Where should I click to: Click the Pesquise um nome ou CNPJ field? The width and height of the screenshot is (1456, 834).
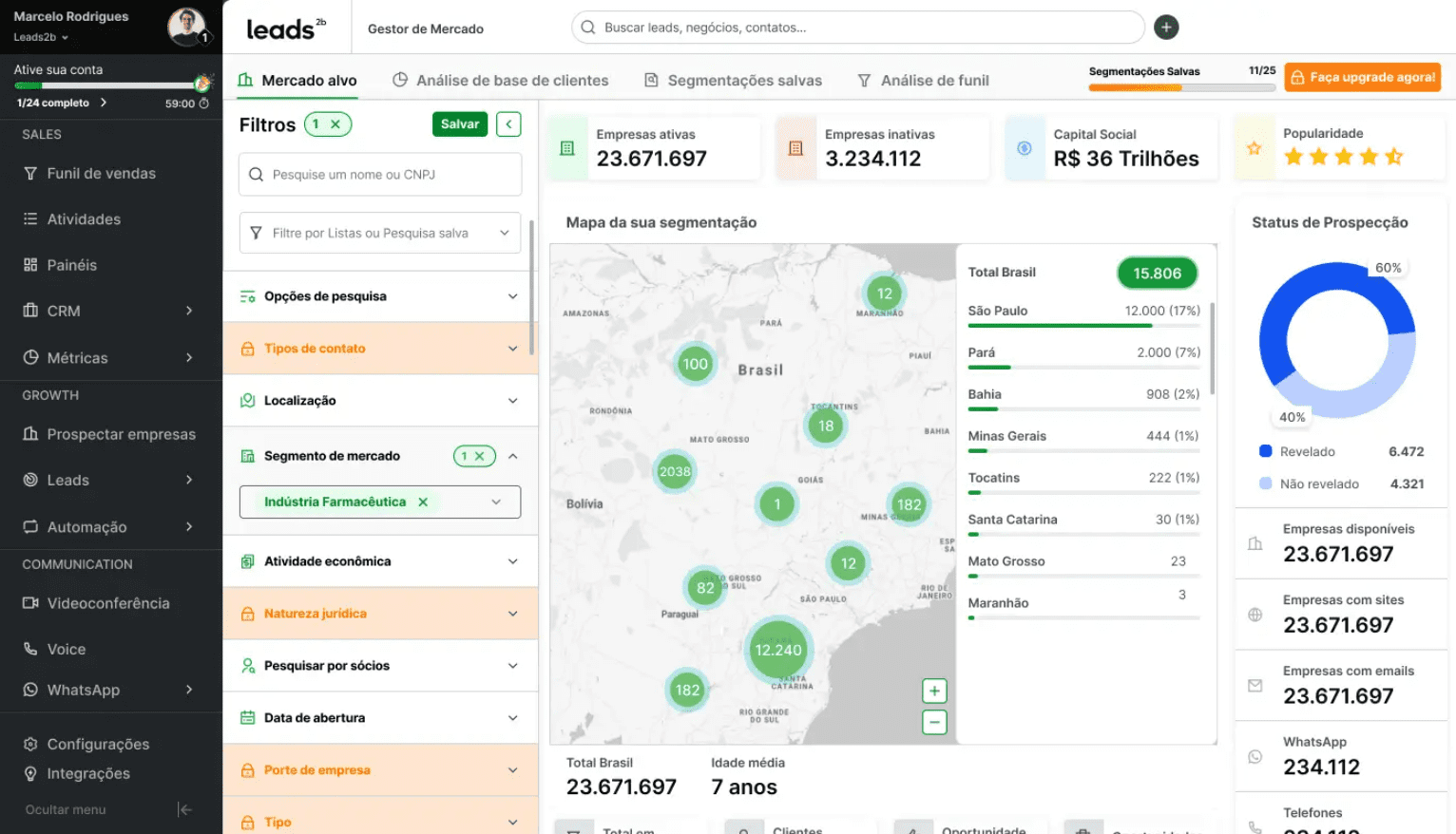(380, 175)
